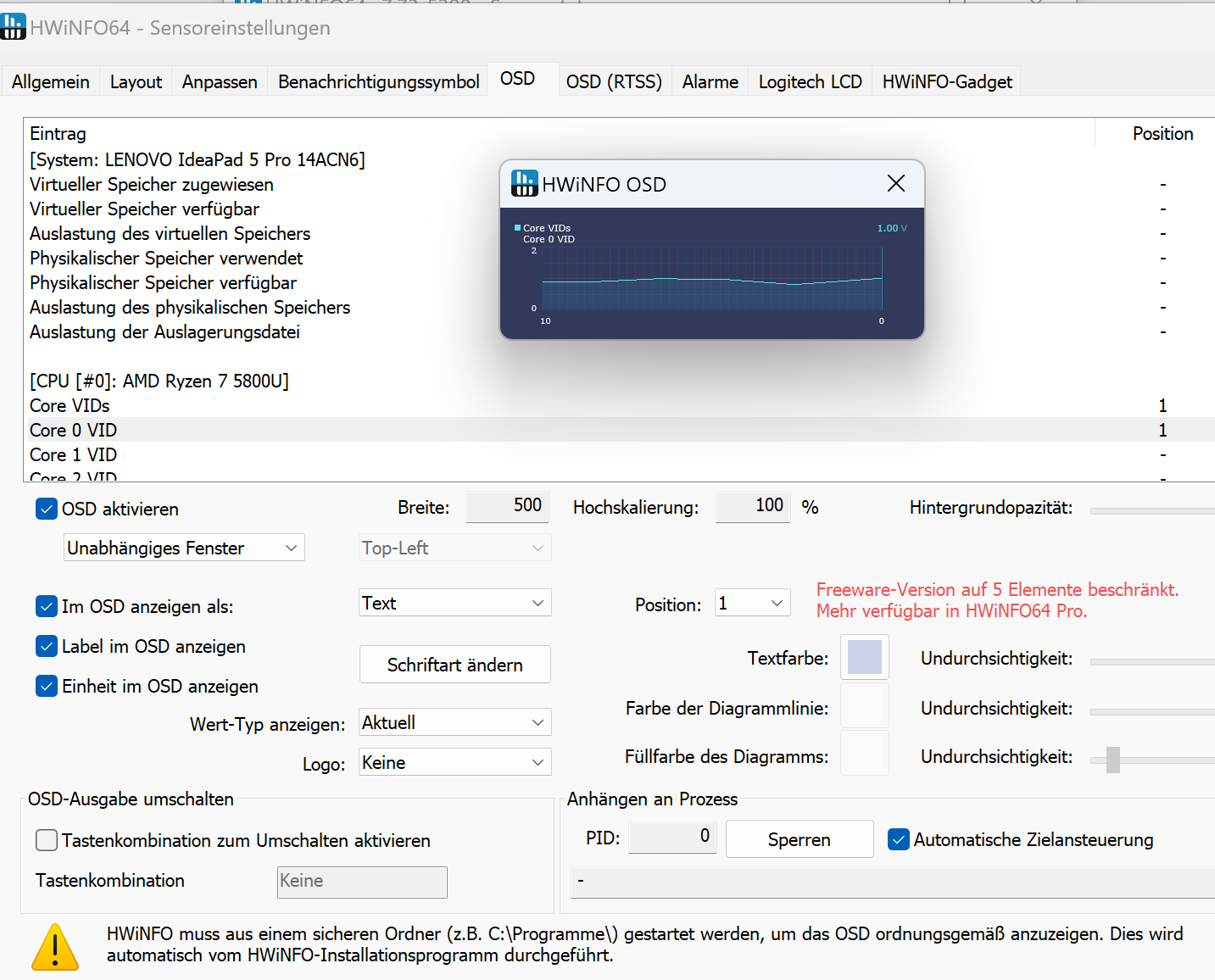Open the Logo Keine dropdown
The height and width of the screenshot is (980, 1215).
pyautogui.click(x=455, y=762)
